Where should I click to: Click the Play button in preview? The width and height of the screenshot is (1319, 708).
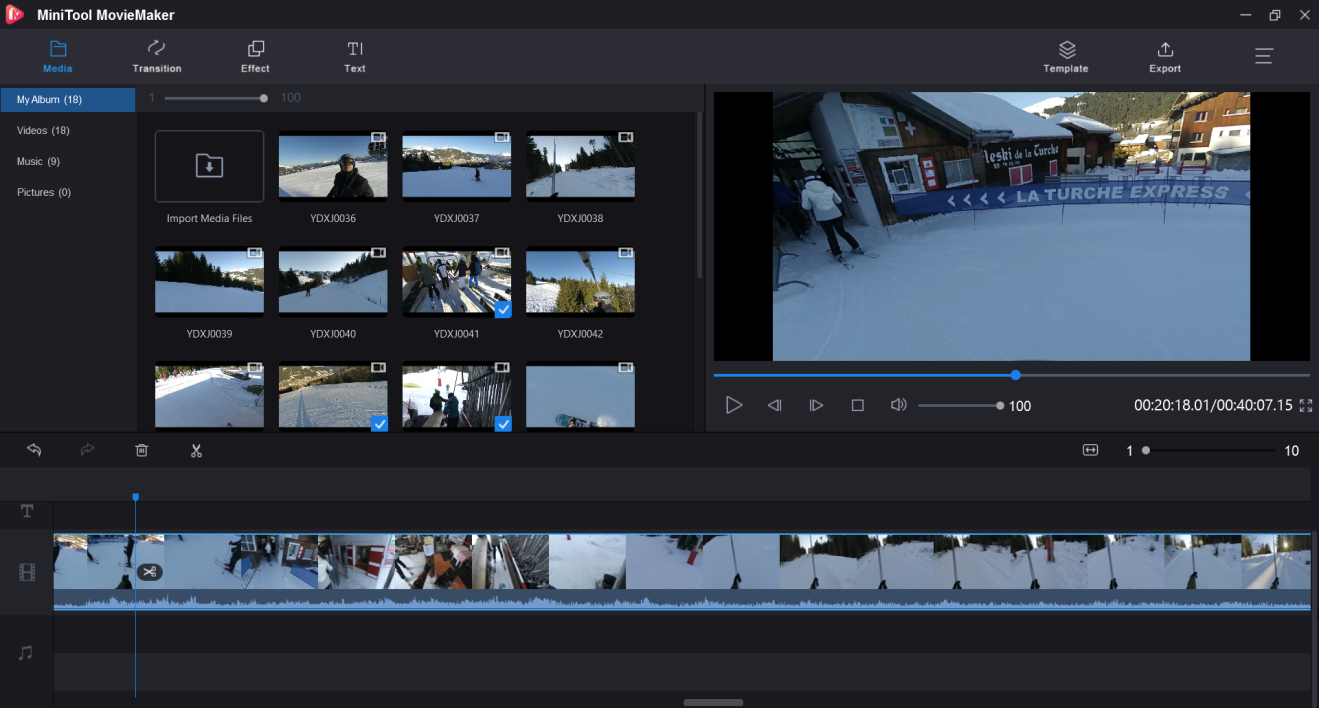(734, 405)
